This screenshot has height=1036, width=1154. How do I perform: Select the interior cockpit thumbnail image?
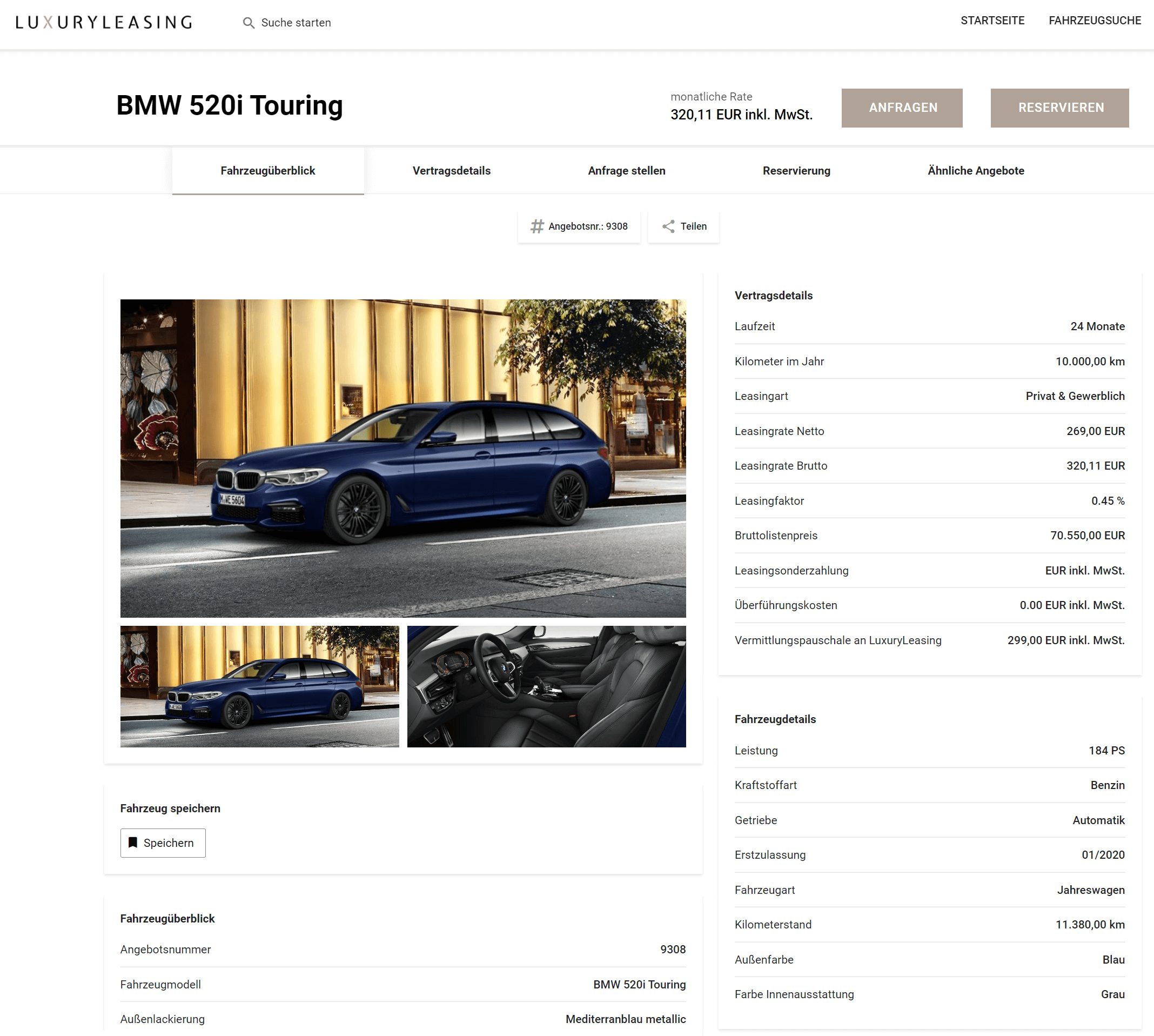pos(546,686)
